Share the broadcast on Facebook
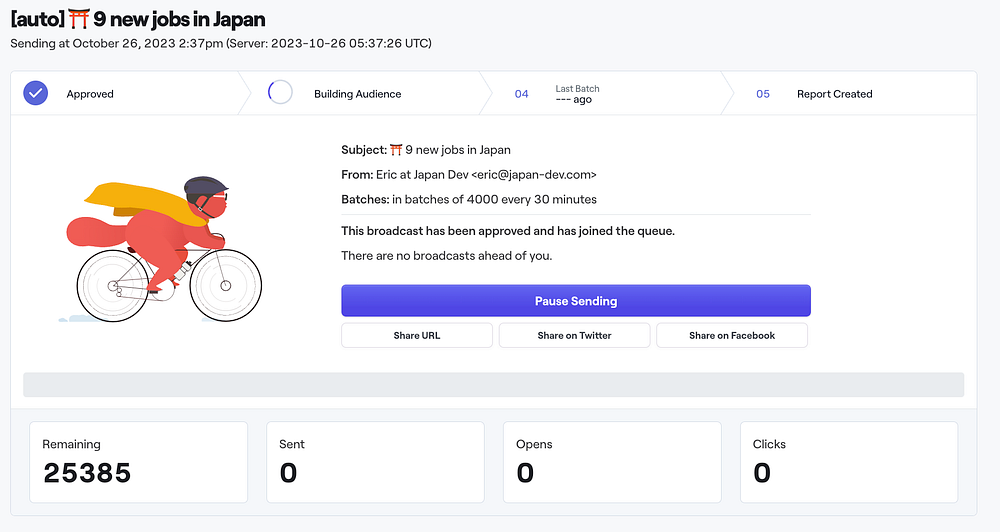Viewport: 1000px width, 532px height. pos(732,335)
